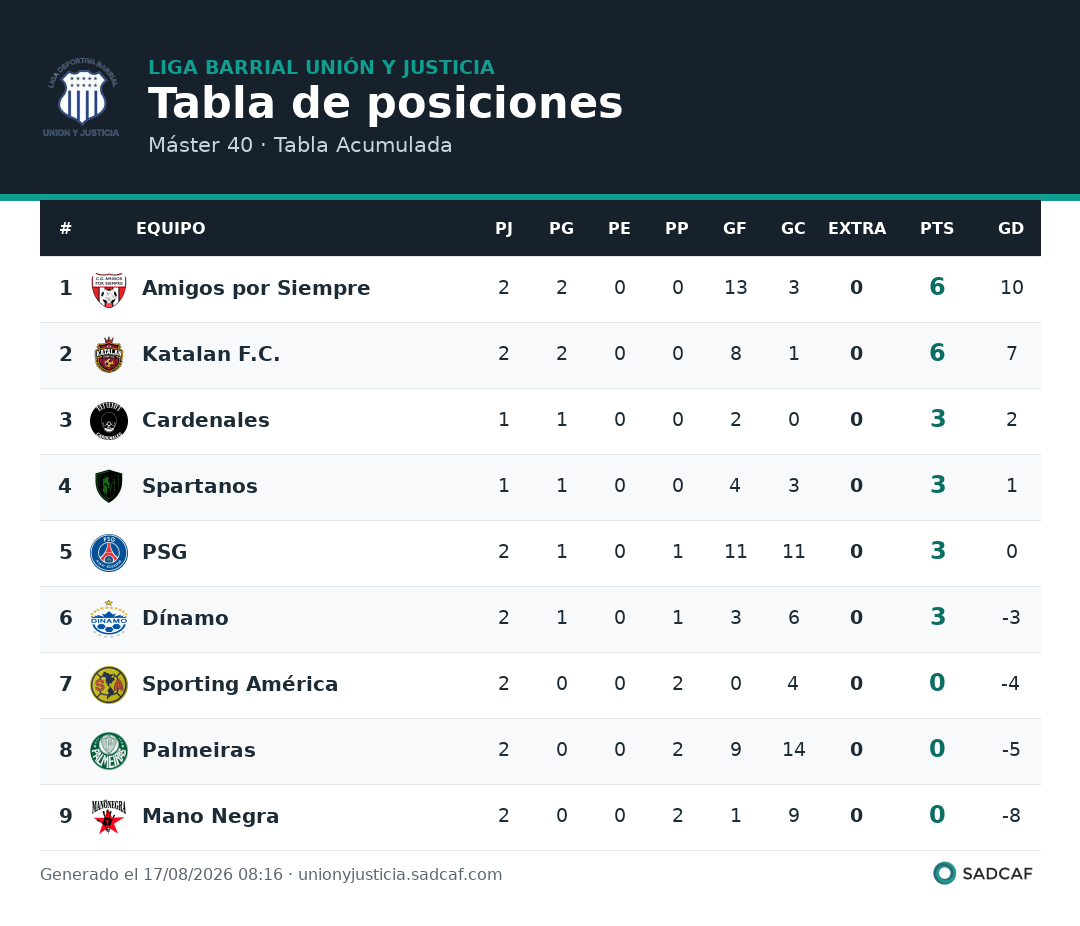The height and width of the screenshot is (926, 1080).
Task: Click the Sporting América team name
Action: [240, 684]
